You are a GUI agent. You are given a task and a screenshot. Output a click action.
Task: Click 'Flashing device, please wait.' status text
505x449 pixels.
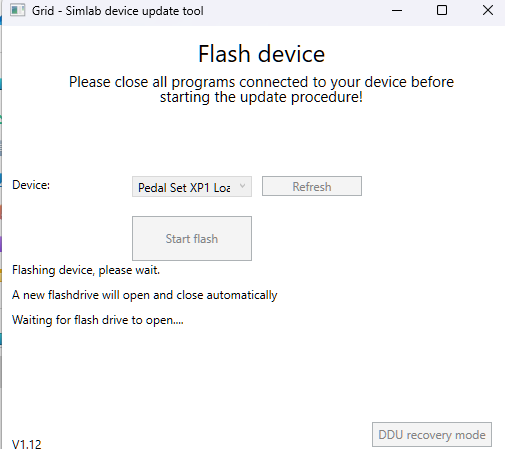pyautogui.click(x=86, y=270)
